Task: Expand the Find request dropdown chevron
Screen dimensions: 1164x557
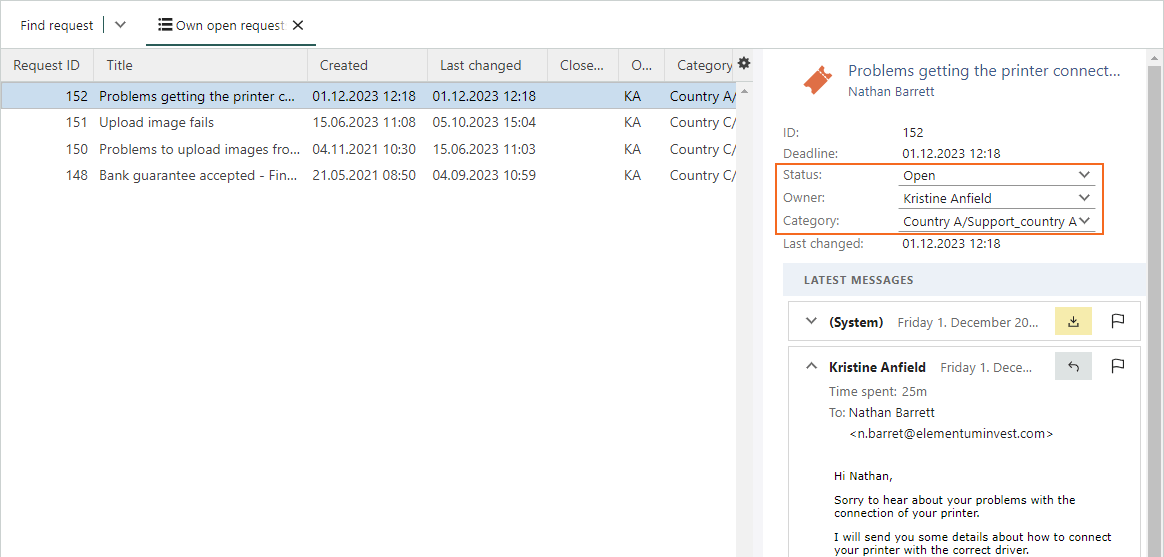Action: point(120,25)
